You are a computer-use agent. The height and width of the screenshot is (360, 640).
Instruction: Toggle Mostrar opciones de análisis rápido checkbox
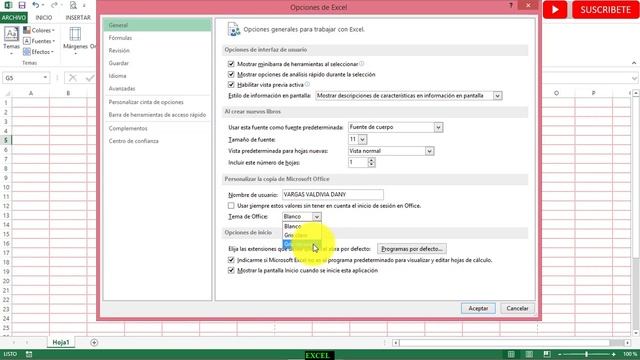point(231,74)
